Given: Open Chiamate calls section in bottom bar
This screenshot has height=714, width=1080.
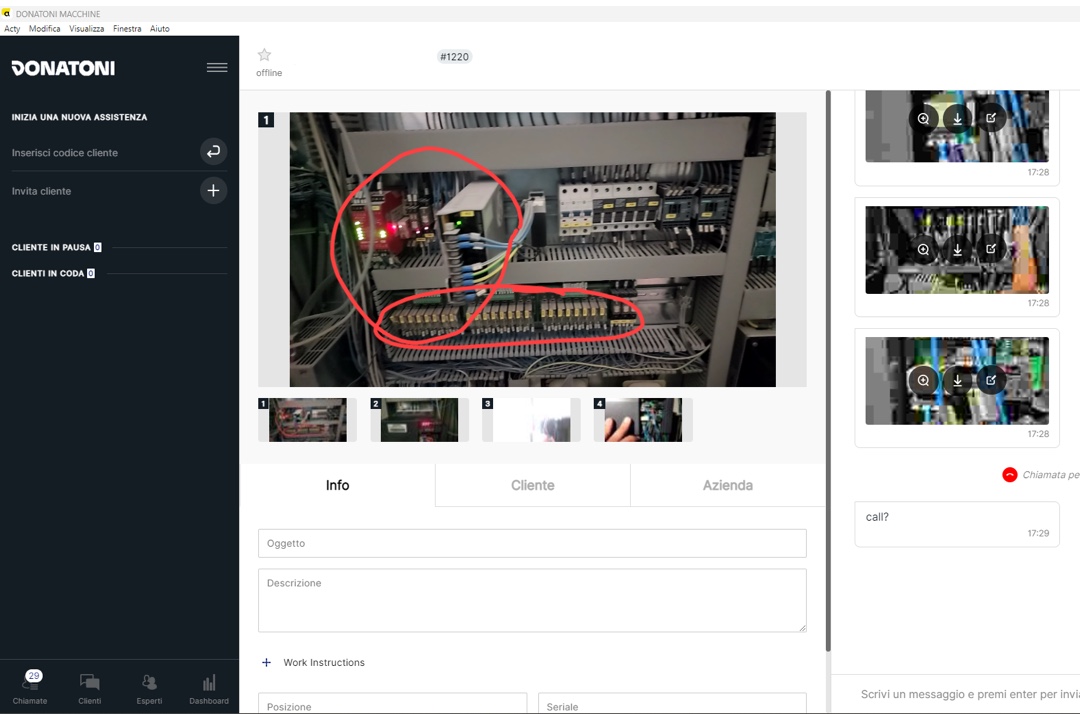Looking at the screenshot, I should point(30,687).
